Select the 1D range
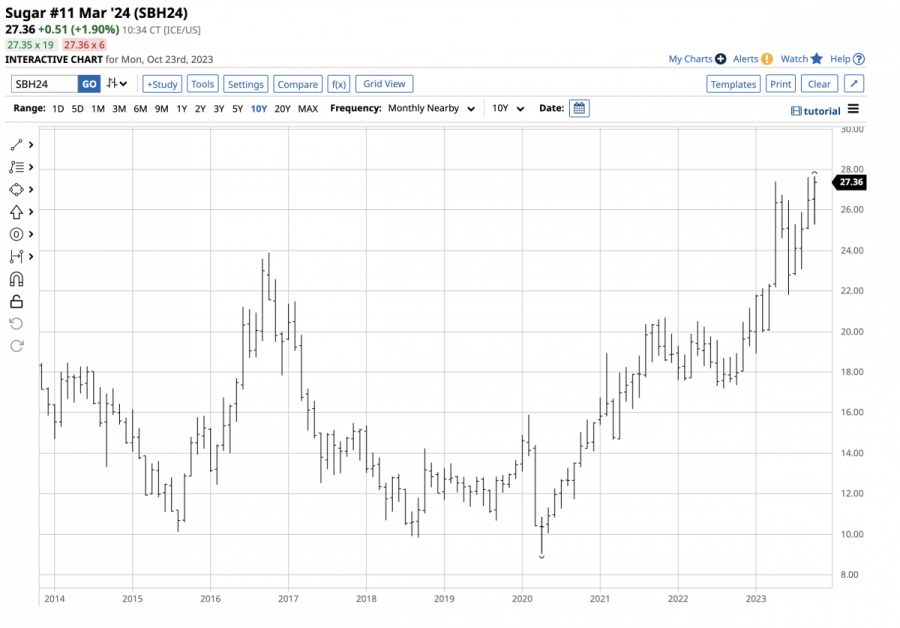Image resolution: width=900 pixels, height=628 pixels. [58, 108]
